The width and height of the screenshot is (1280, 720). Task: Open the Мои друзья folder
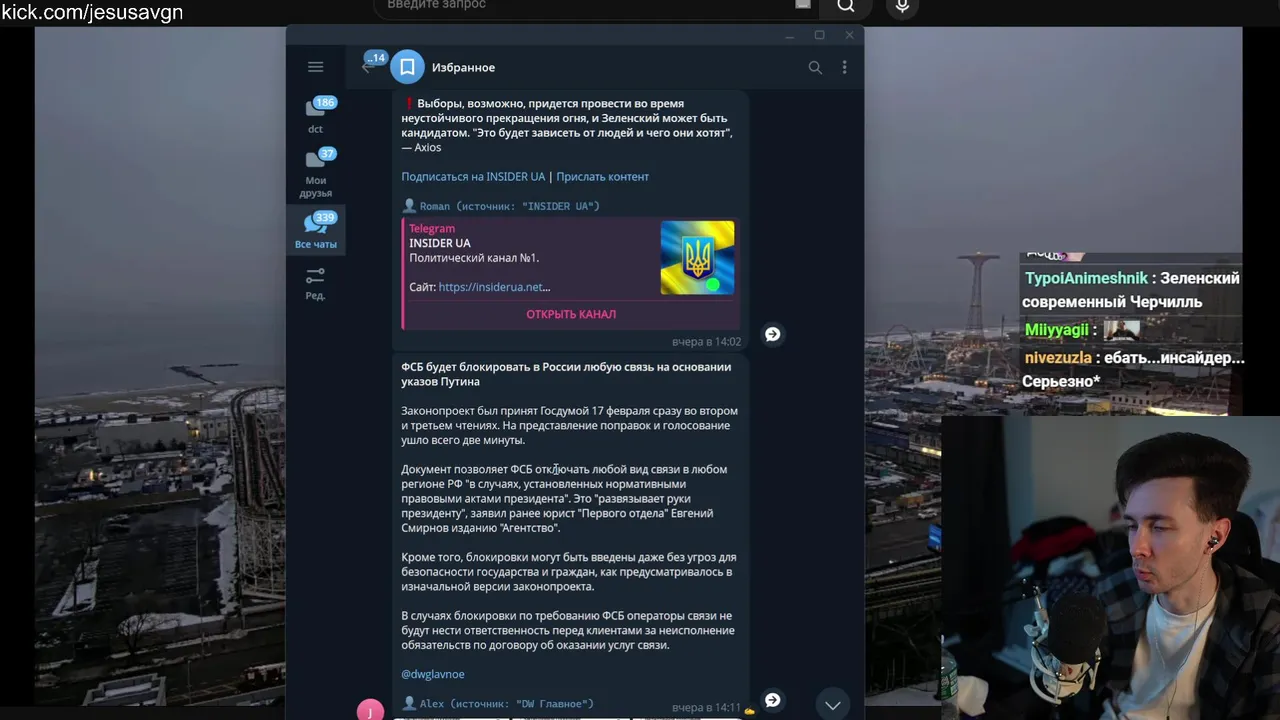point(315,173)
